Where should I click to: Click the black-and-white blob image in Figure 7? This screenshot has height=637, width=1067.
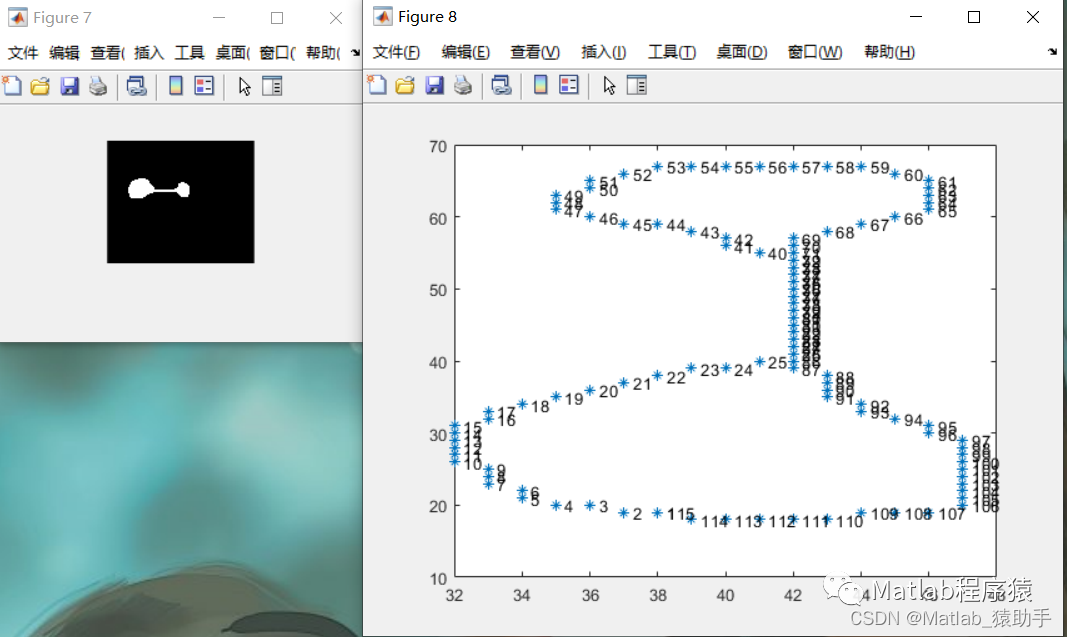click(x=180, y=201)
